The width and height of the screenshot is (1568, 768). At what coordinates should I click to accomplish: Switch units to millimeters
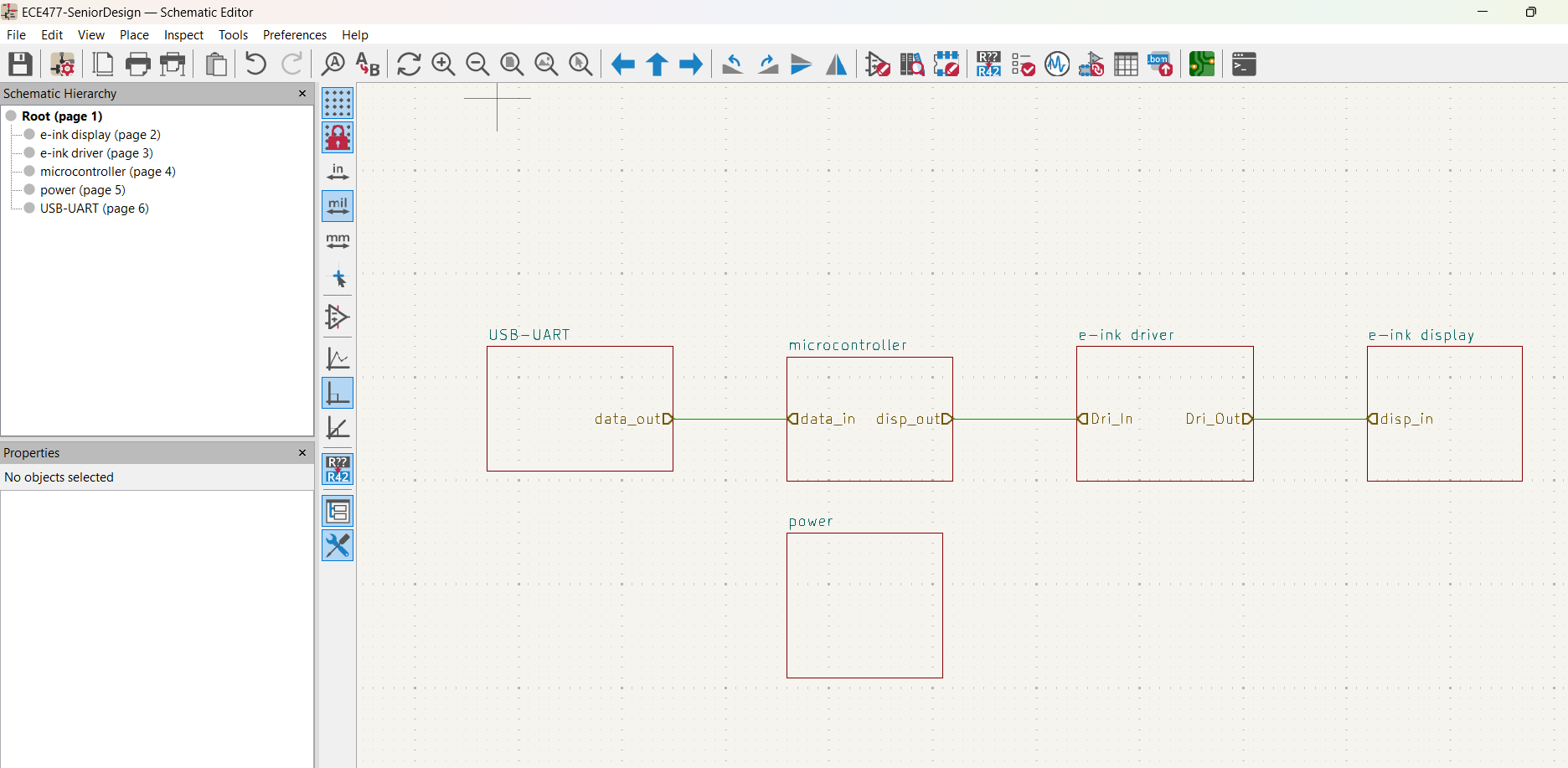(x=338, y=242)
